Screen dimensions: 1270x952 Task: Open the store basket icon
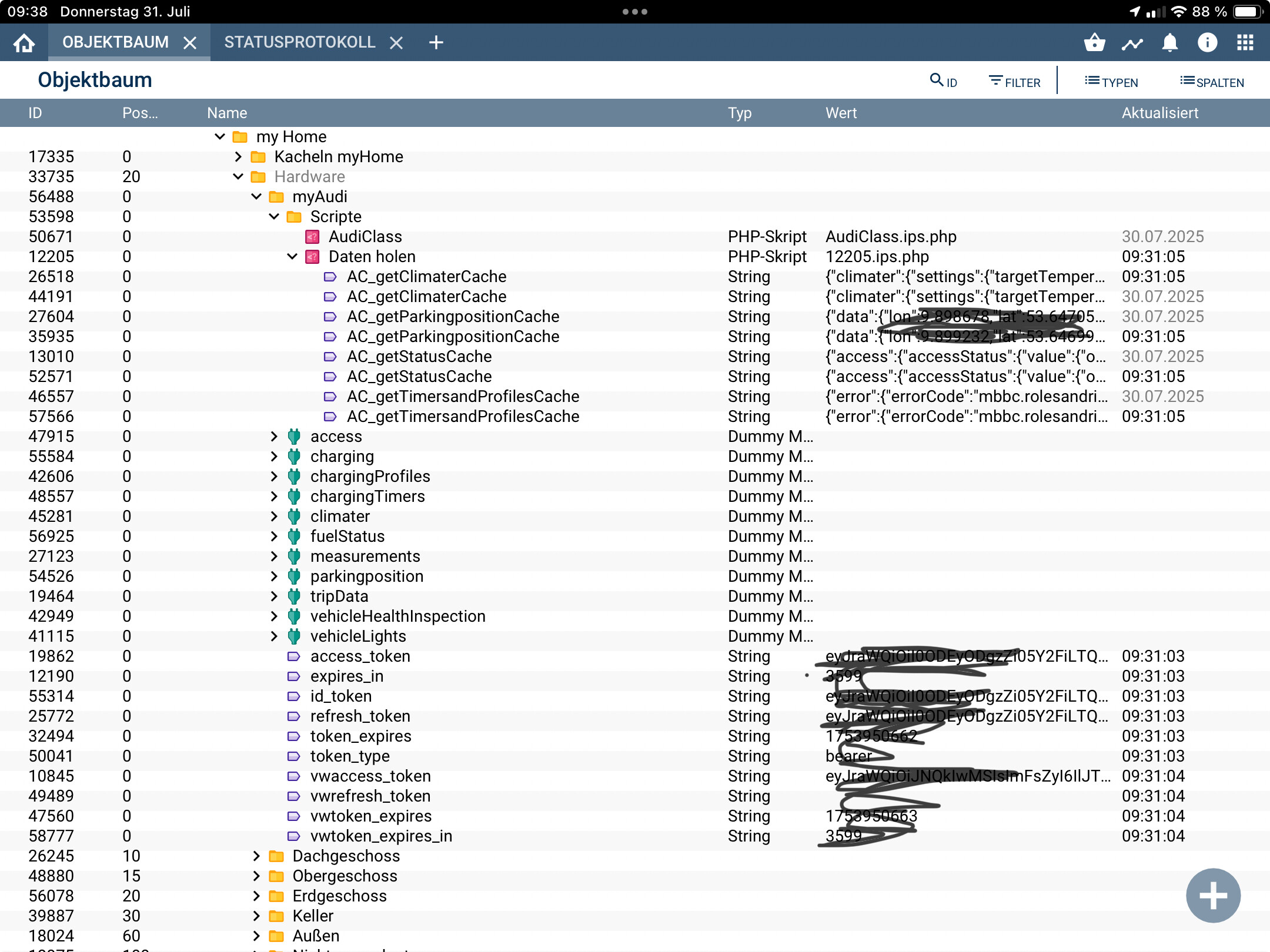click(1094, 42)
